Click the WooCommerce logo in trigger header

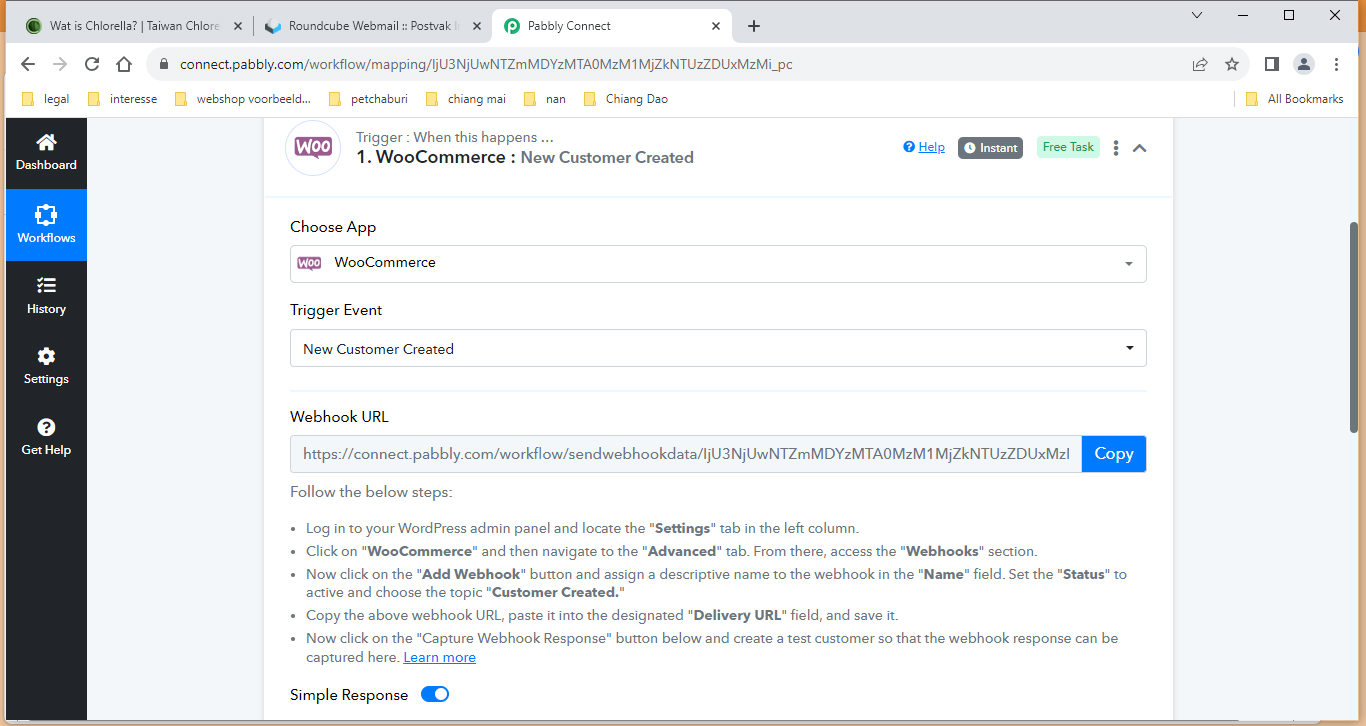(x=313, y=148)
